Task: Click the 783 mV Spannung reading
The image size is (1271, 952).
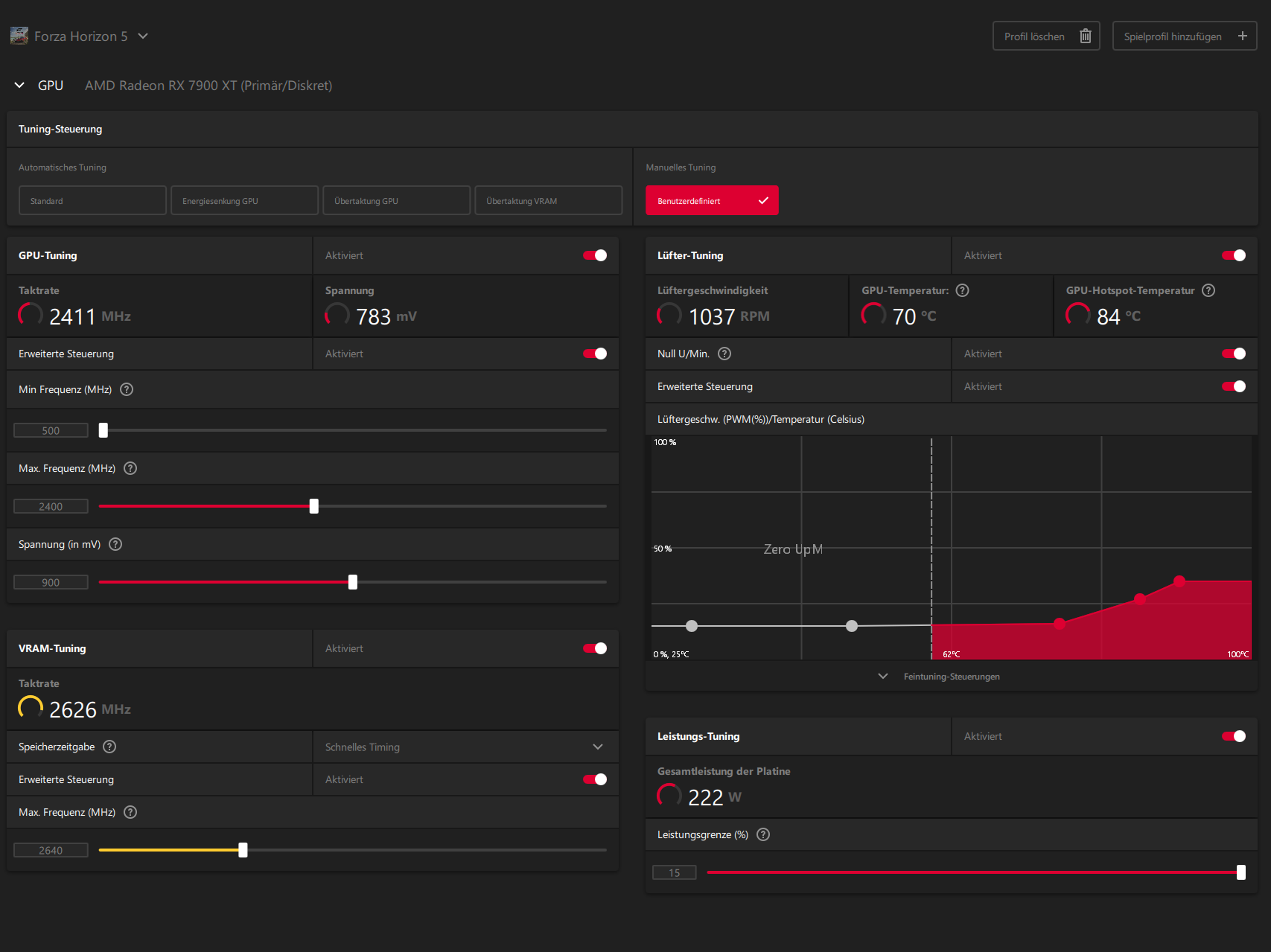Action: pyautogui.click(x=386, y=316)
